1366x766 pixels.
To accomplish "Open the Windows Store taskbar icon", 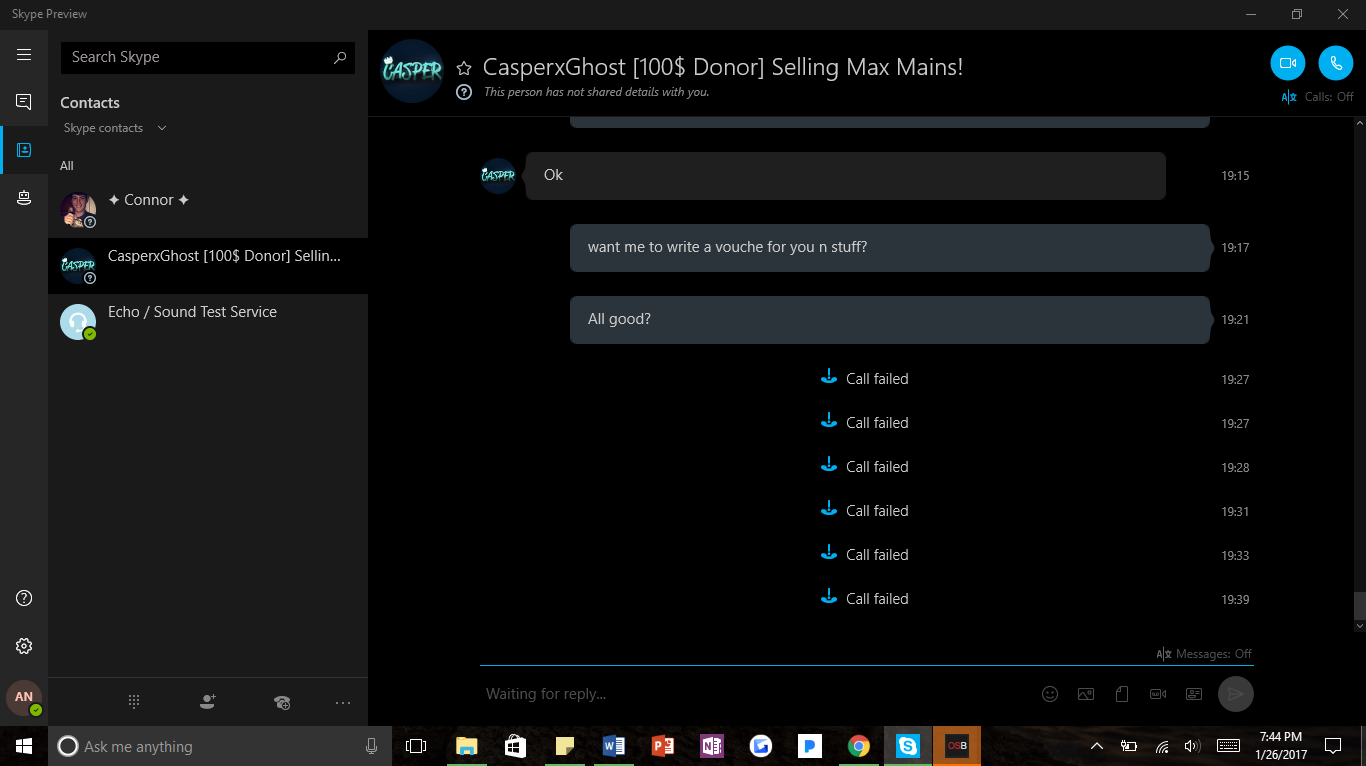I will [516, 746].
